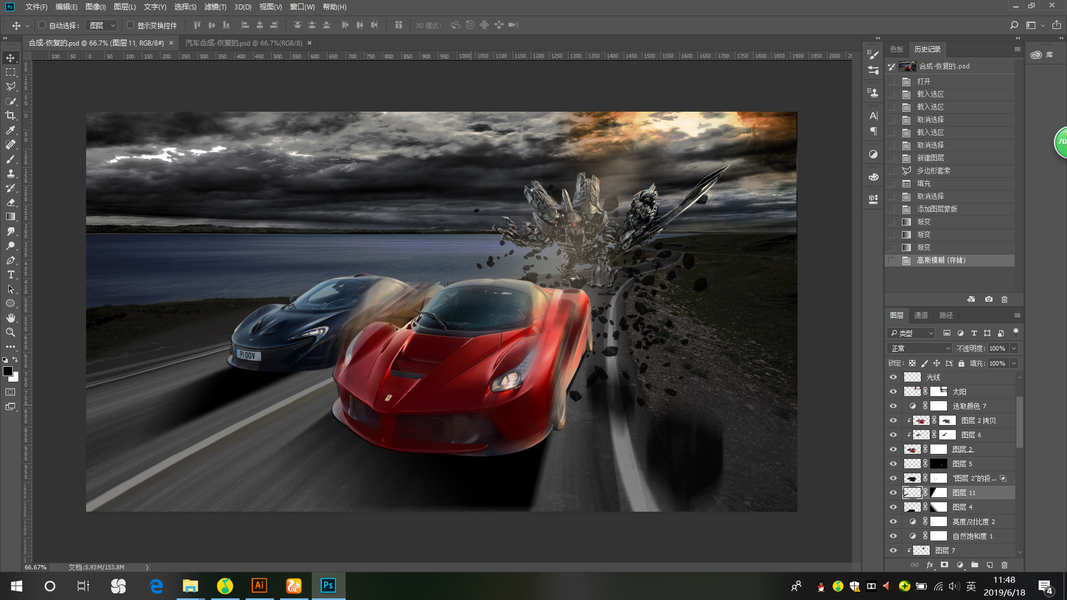Select the Eyedropper tool
Screen dimensions: 1067x600
pyautogui.click(x=10, y=130)
